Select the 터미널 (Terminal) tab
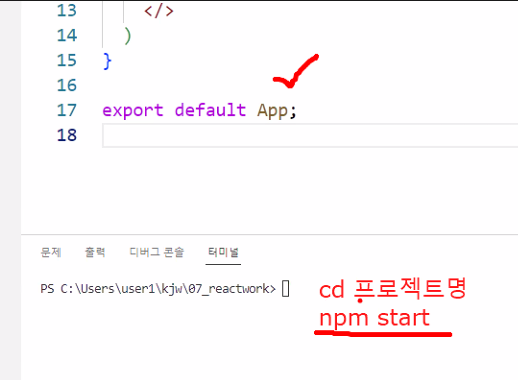 pyautogui.click(x=223, y=252)
